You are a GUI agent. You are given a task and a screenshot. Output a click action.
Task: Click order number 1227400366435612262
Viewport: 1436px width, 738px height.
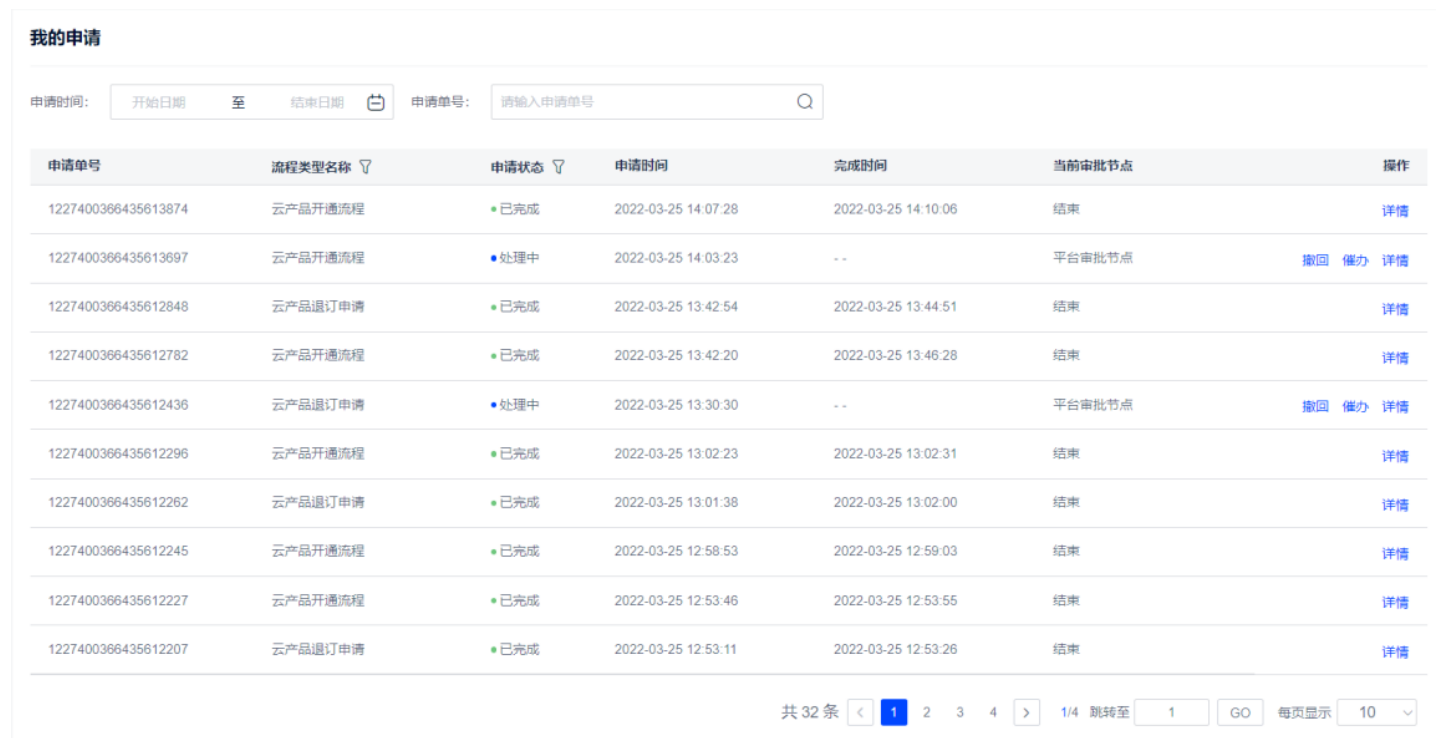(x=118, y=502)
